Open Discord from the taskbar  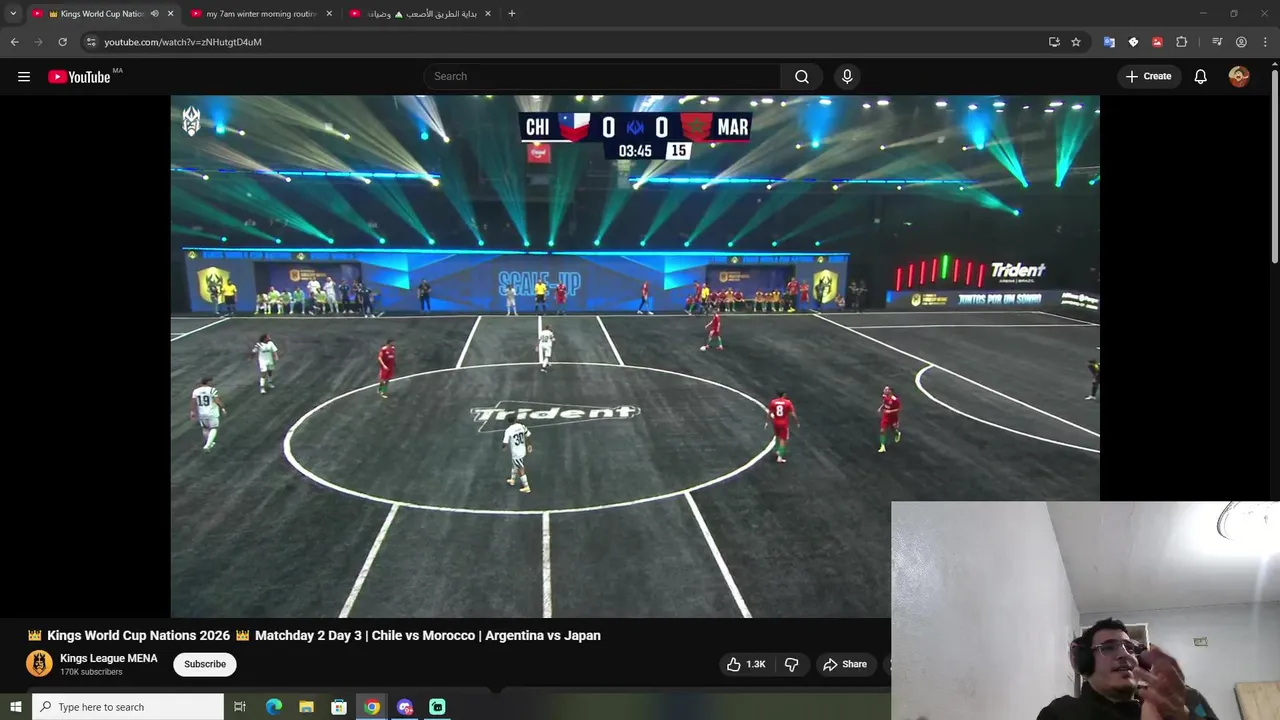(405, 707)
